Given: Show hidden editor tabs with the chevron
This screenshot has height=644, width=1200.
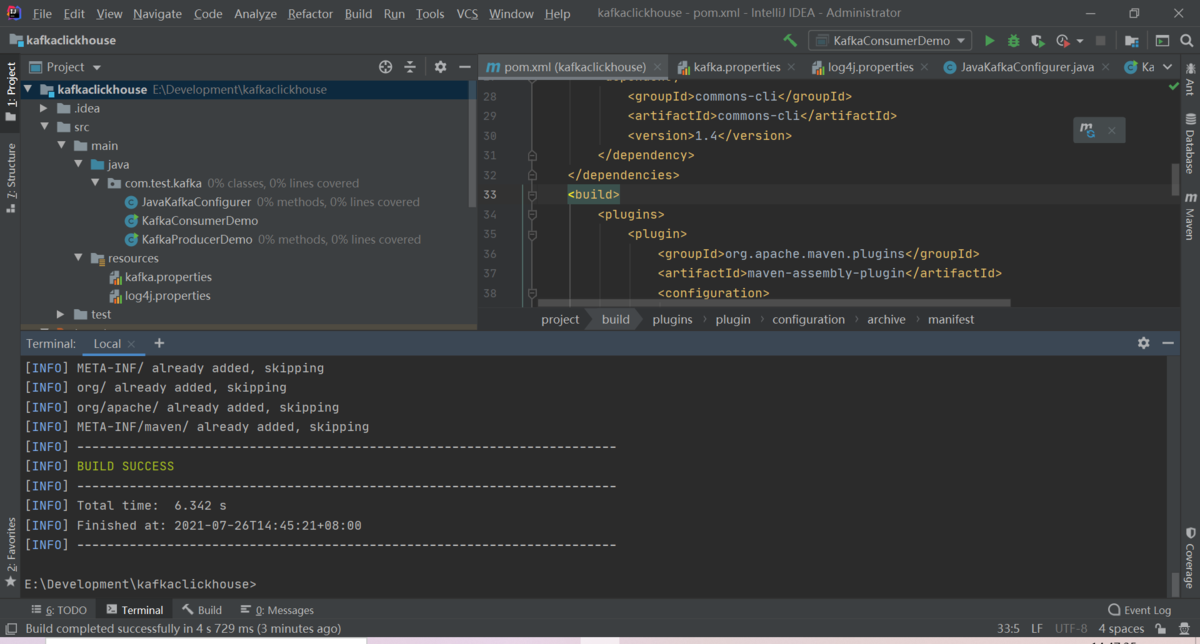Looking at the screenshot, I should pos(1168,67).
